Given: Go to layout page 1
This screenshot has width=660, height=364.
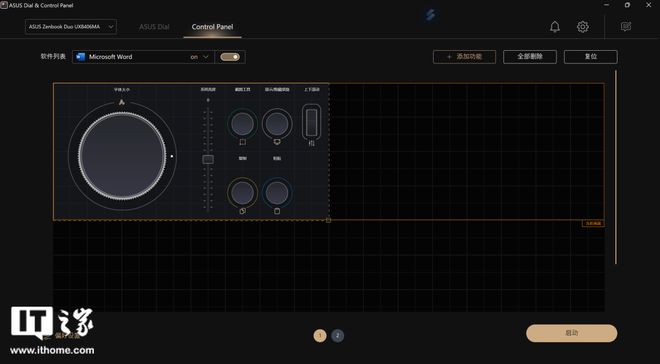Looking at the screenshot, I should point(320,335).
